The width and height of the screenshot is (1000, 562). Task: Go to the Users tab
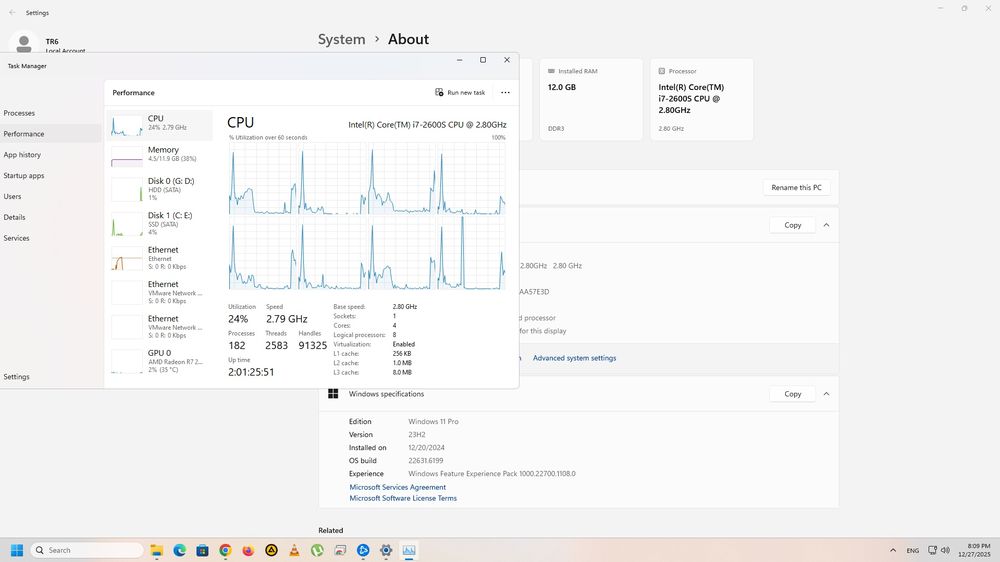(51, 196)
